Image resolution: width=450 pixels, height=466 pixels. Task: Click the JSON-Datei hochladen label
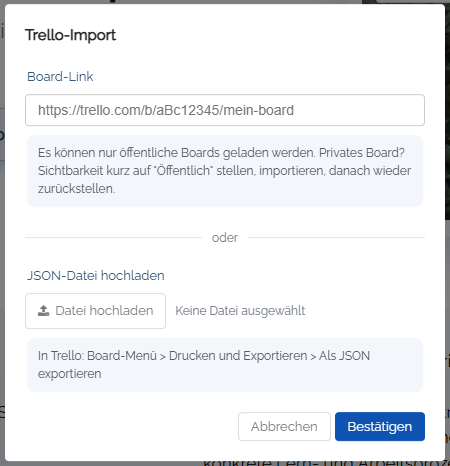(x=96, y=275)
